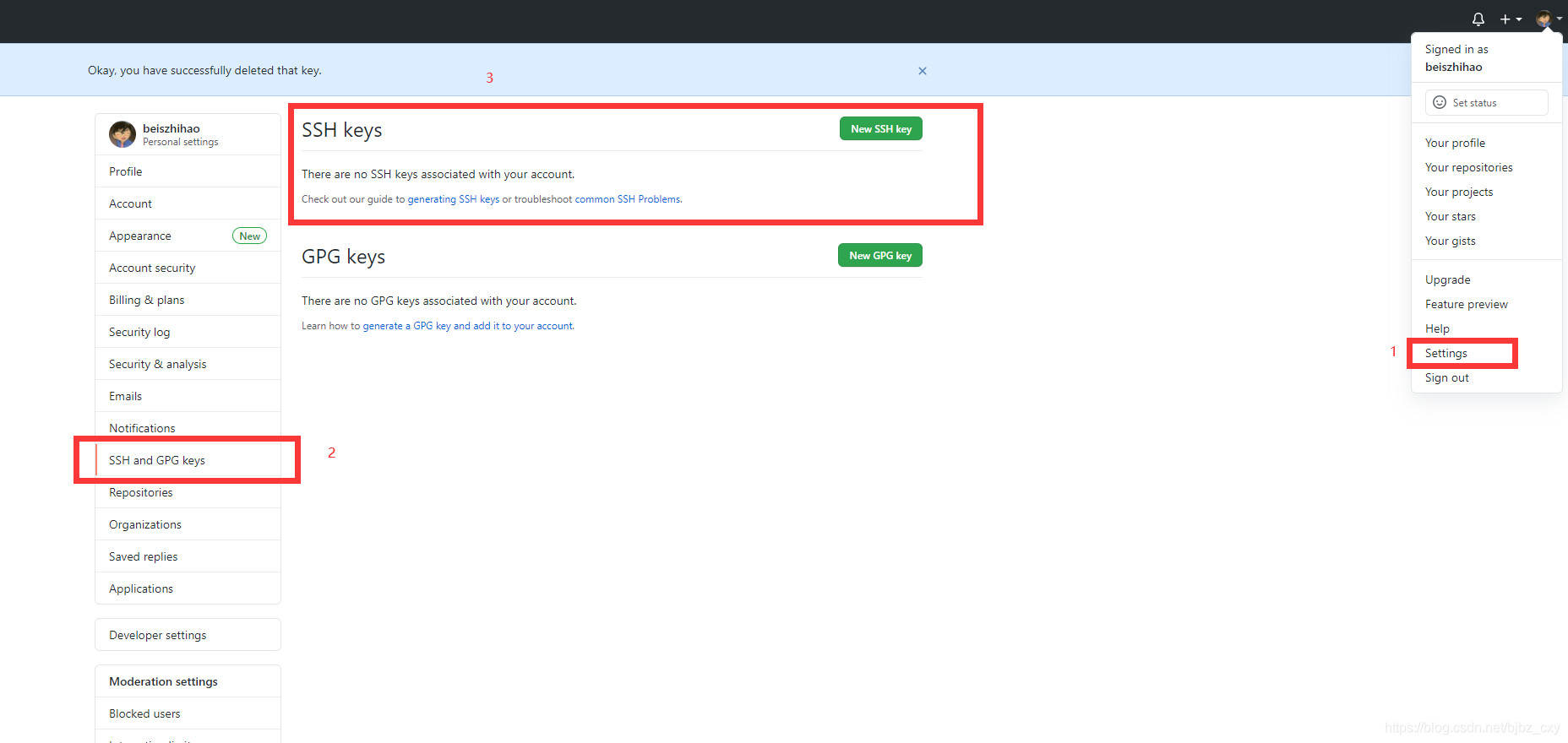1568x743 pixels.
Task: Choose Sign out from the user menu
Action: coord(1446,377)
